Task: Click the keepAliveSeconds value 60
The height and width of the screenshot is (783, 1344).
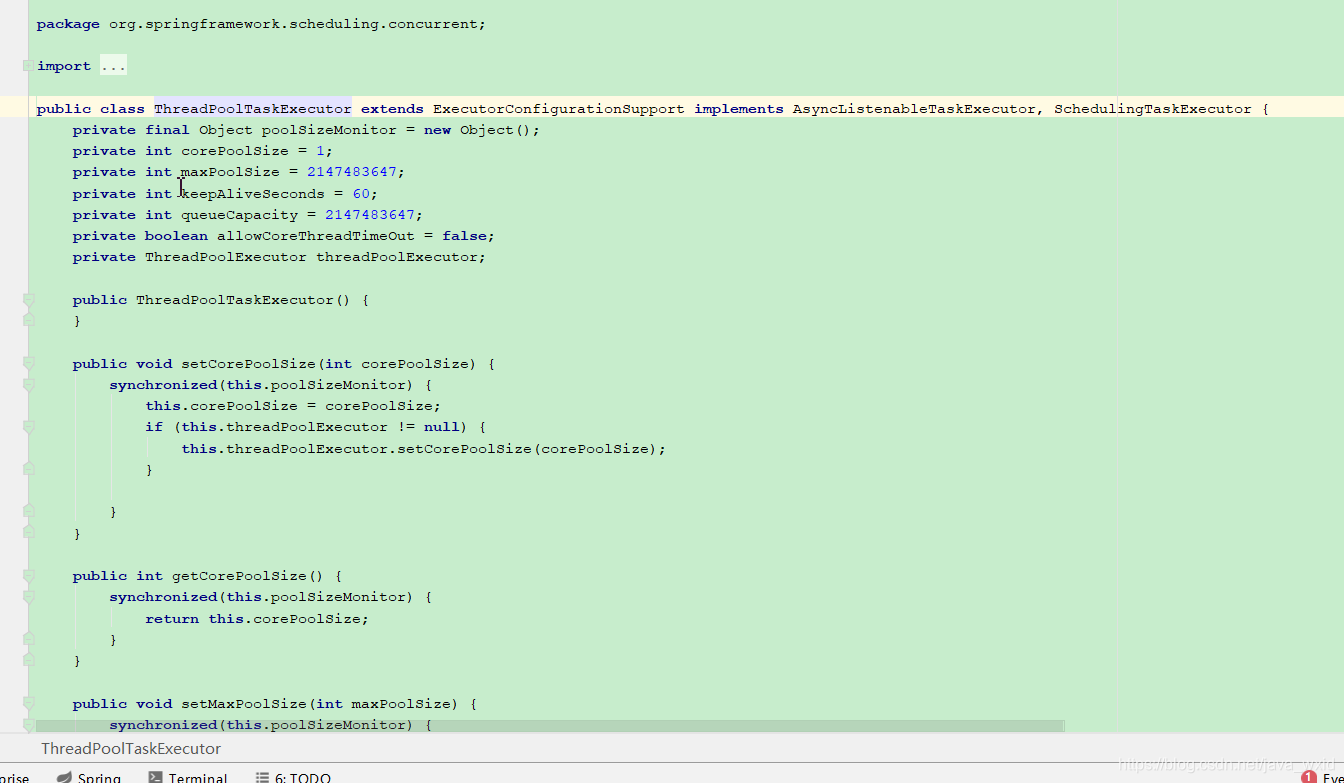Action: (x=361, y=193)
